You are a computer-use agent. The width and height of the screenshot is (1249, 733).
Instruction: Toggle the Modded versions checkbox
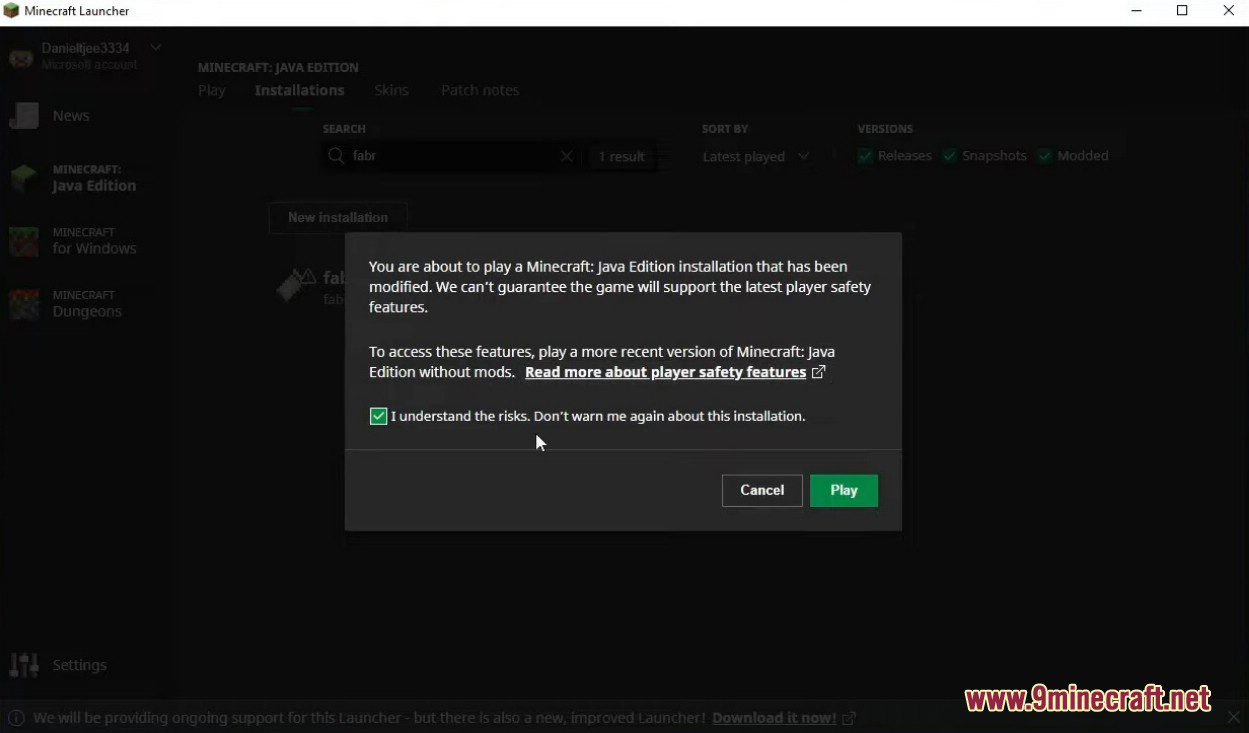1045,156
